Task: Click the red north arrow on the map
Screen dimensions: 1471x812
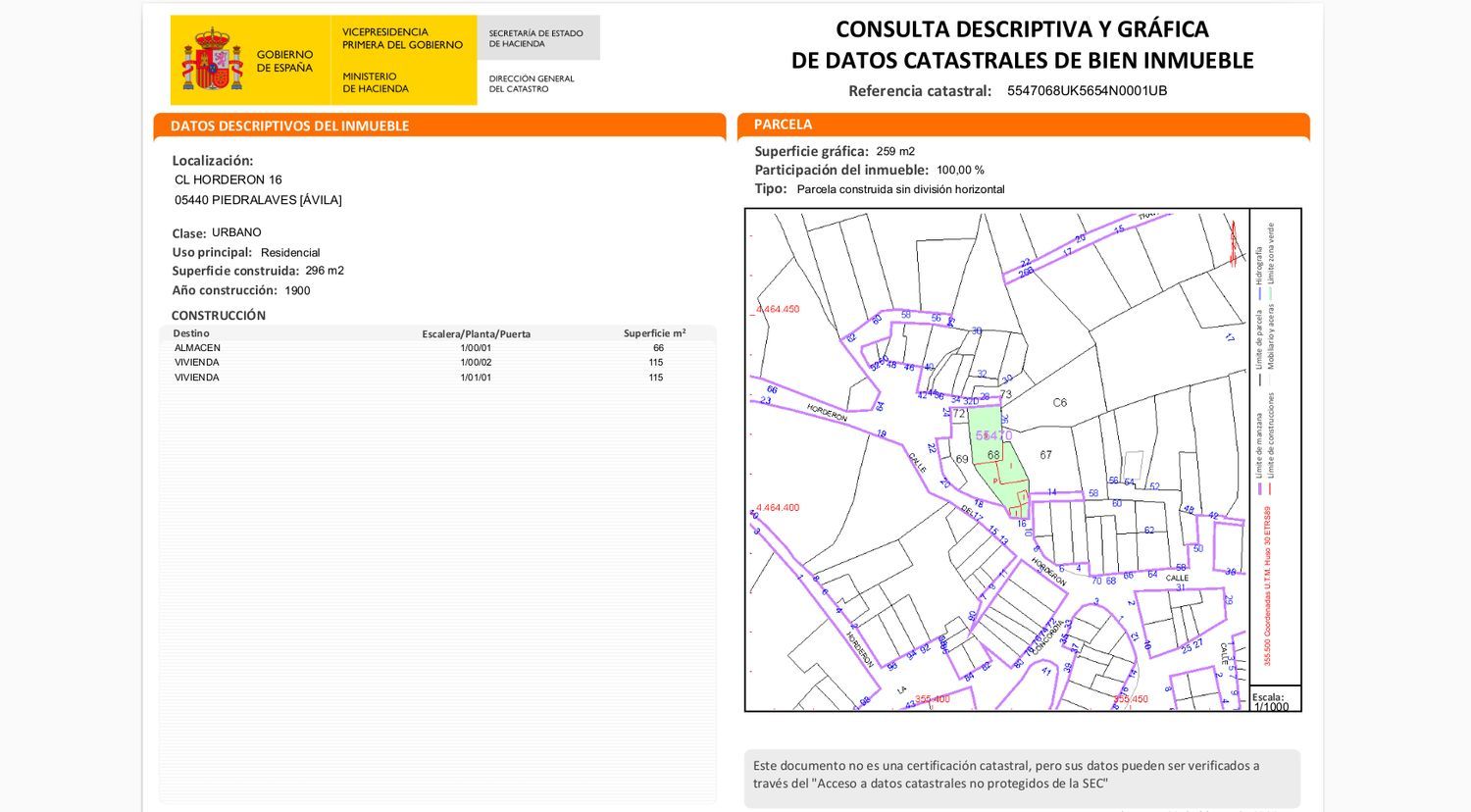Action: [x=1233, y=242]
